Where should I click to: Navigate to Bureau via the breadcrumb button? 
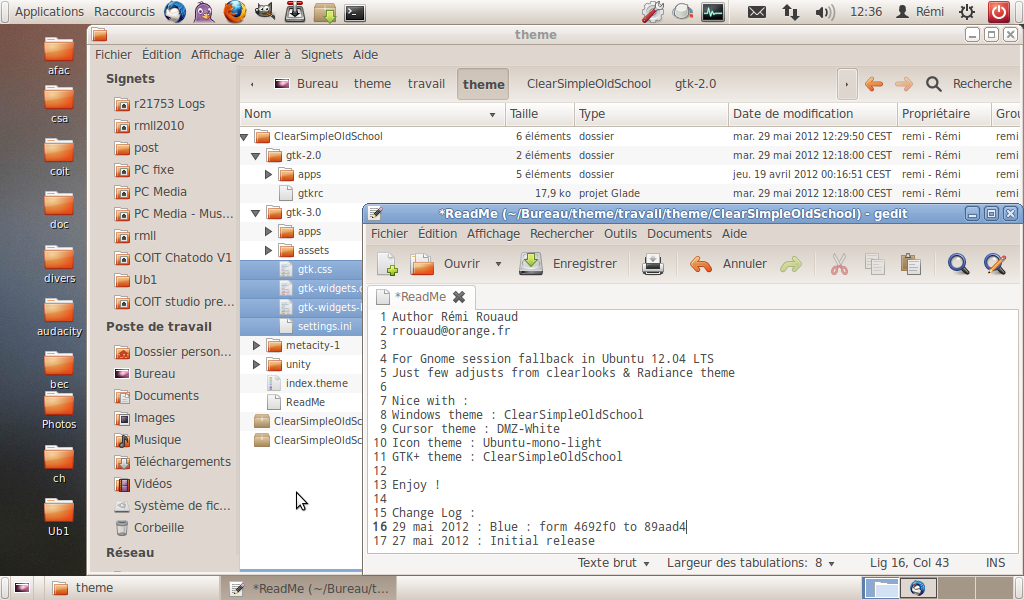tap(320, 84)
